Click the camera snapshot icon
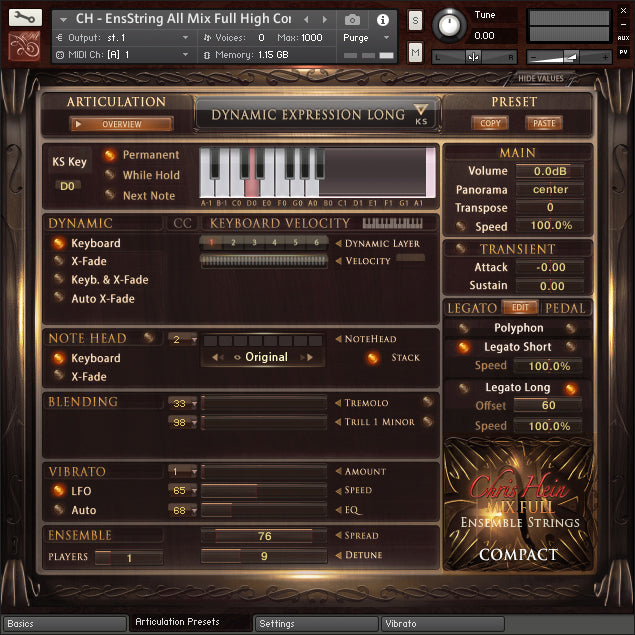This screenshot has width=635, height=635. coord(353,19)
